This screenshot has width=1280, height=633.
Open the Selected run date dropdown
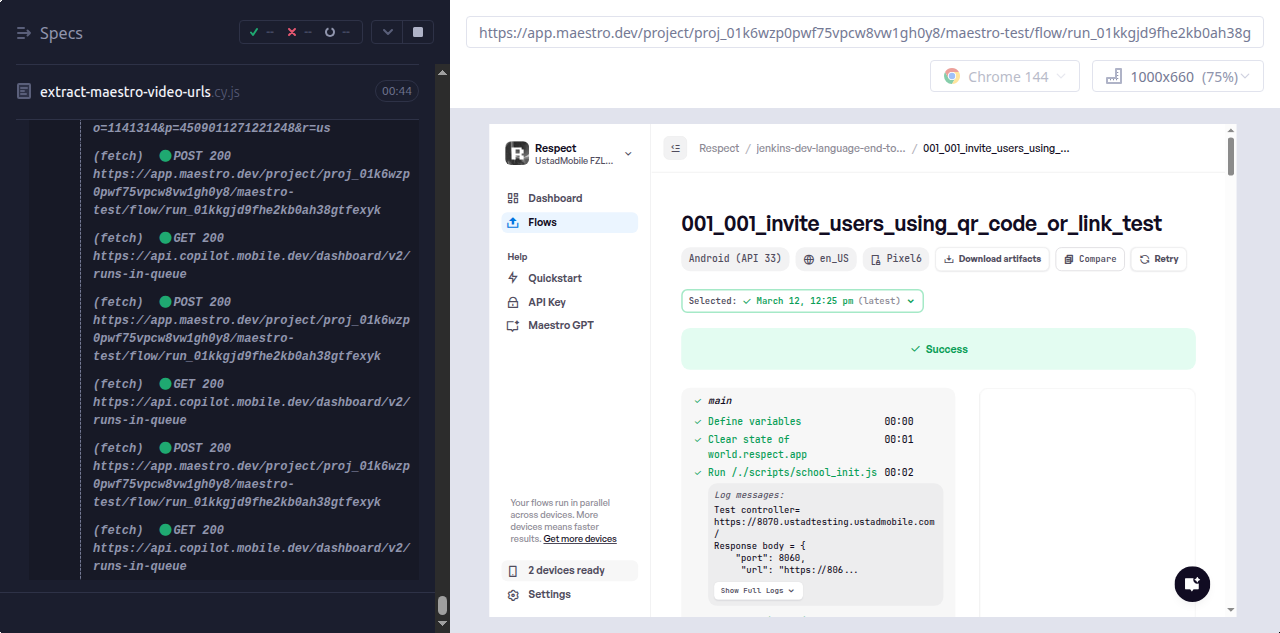tap(802, 301)
